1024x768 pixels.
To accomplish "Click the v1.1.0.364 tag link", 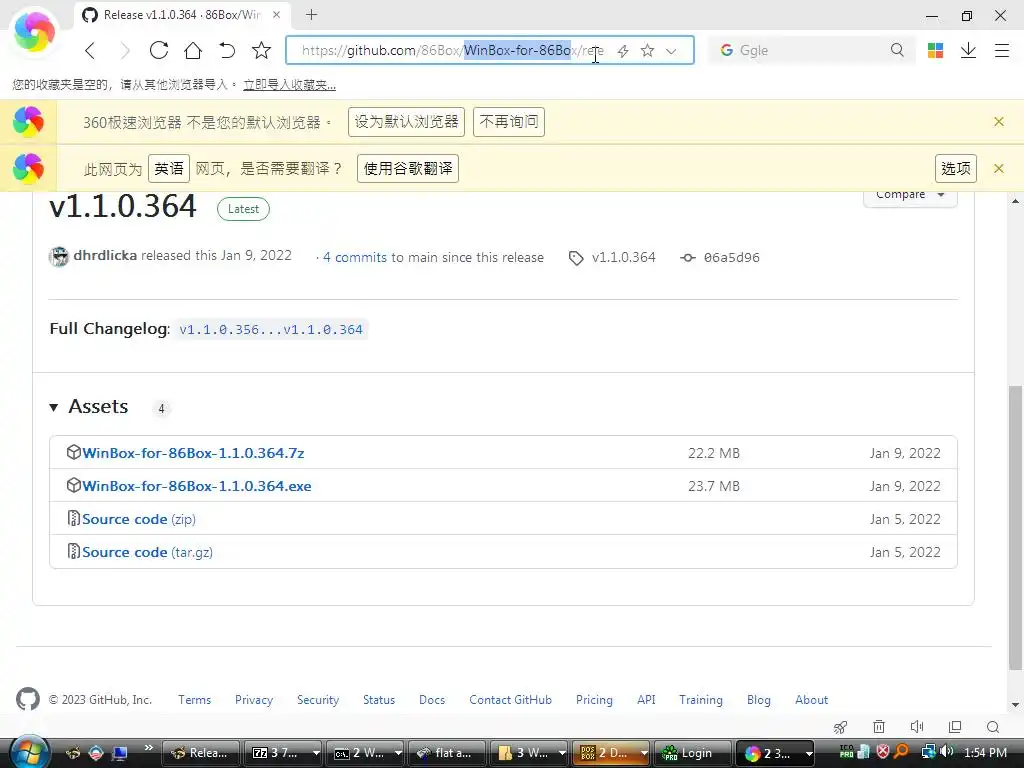I will pyautogui.click(x=623, y=257).
